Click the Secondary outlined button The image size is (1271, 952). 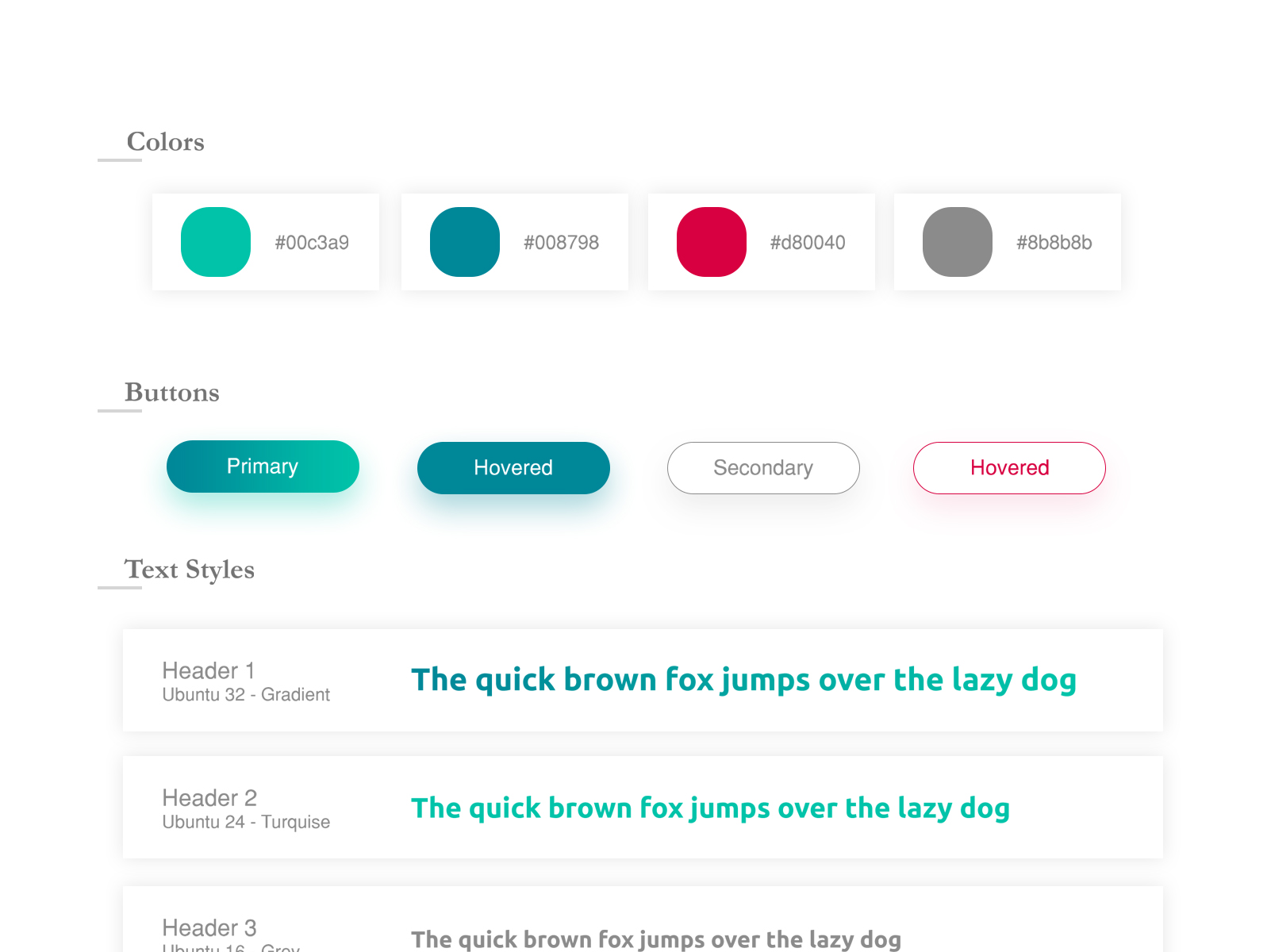(x=762, y=468)
